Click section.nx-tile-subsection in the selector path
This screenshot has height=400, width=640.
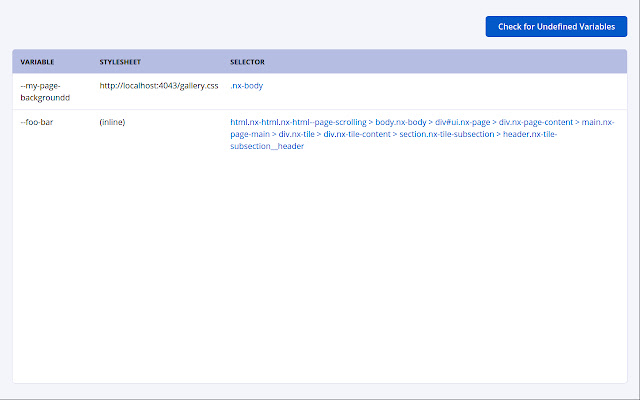pyautogui.click(x=445, y=134)
